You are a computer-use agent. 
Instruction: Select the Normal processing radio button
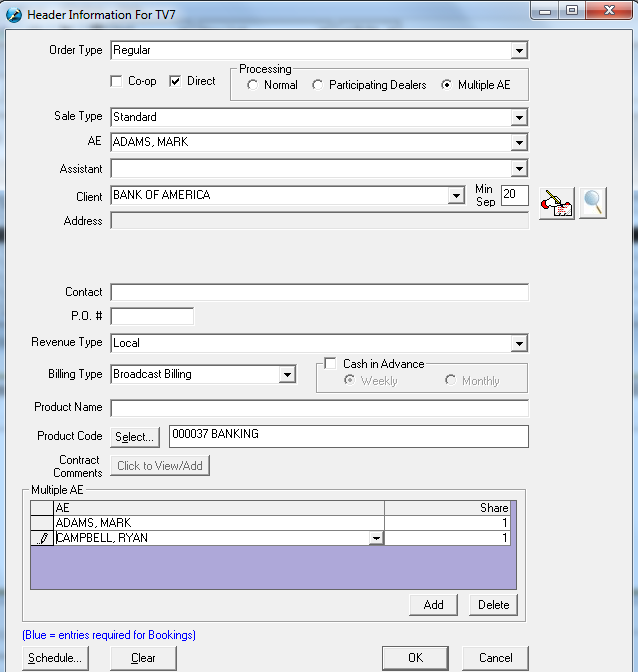coord(253,85)
